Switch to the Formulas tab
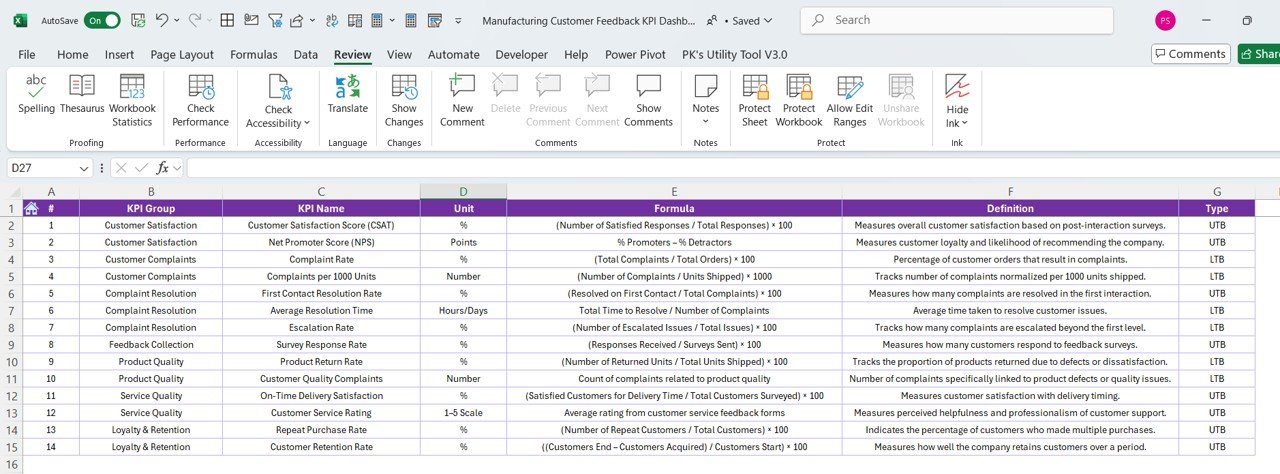The image size is (1280, 474). pyautogui.click(x=254, y=55)
